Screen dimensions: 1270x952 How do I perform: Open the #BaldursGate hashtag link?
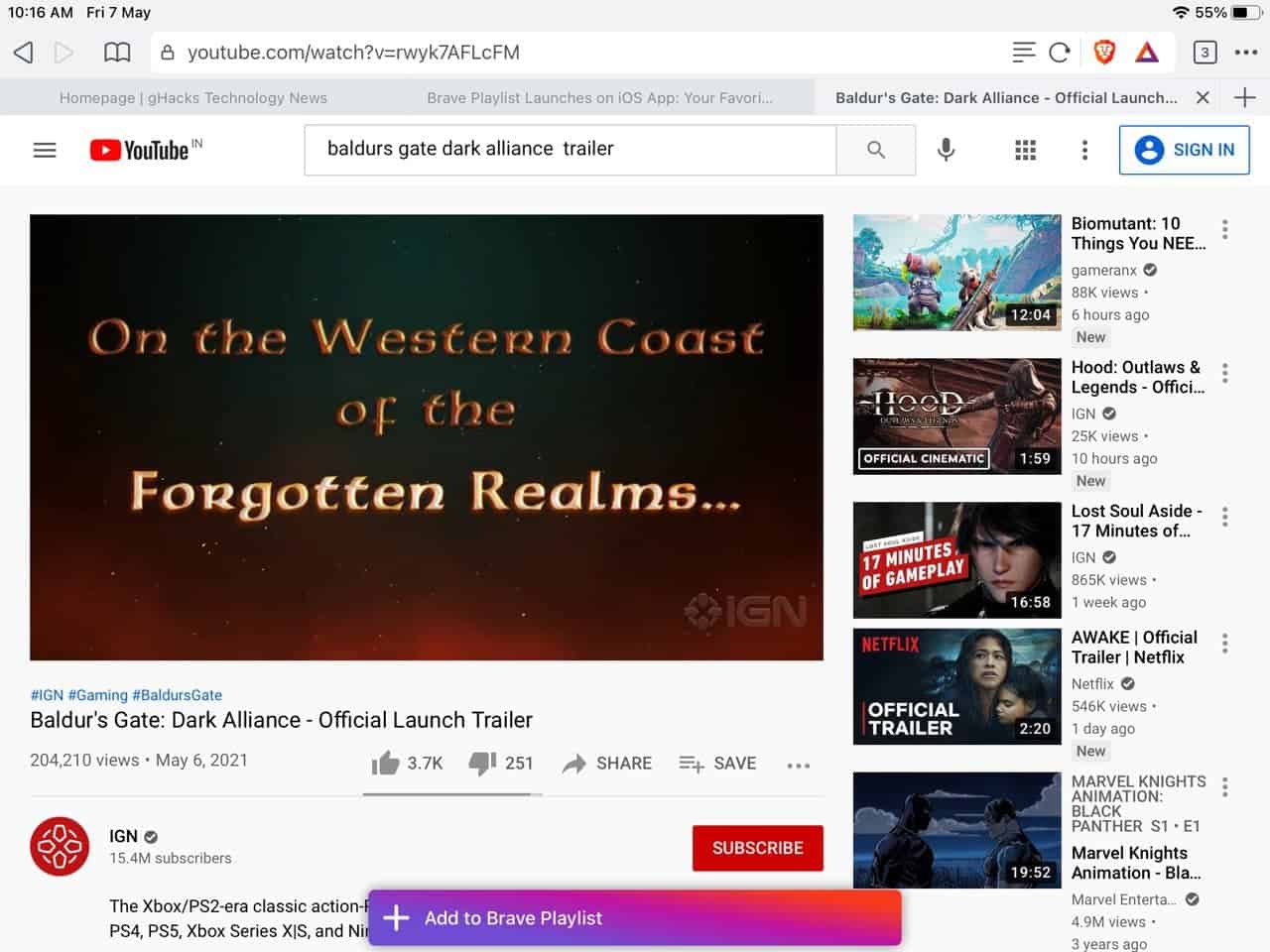(177, 695)
